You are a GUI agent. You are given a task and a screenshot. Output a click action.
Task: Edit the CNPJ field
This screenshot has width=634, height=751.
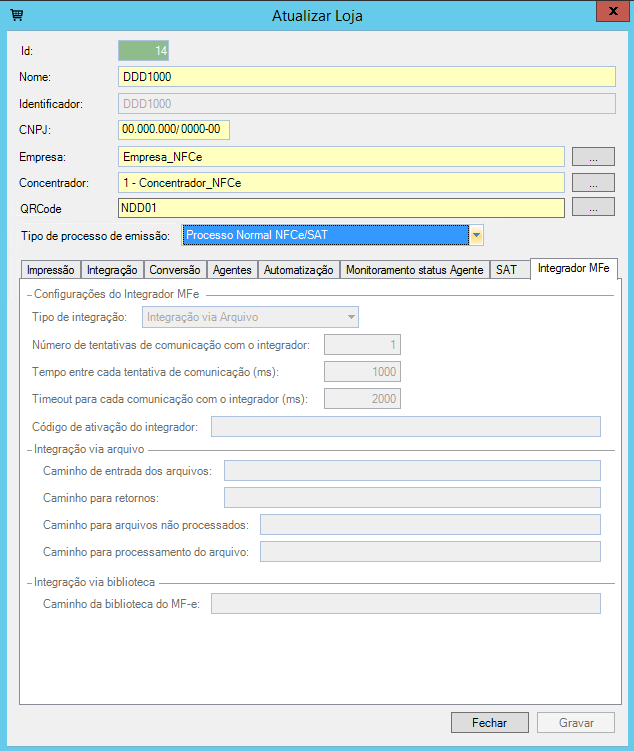[x=174, y=129]
